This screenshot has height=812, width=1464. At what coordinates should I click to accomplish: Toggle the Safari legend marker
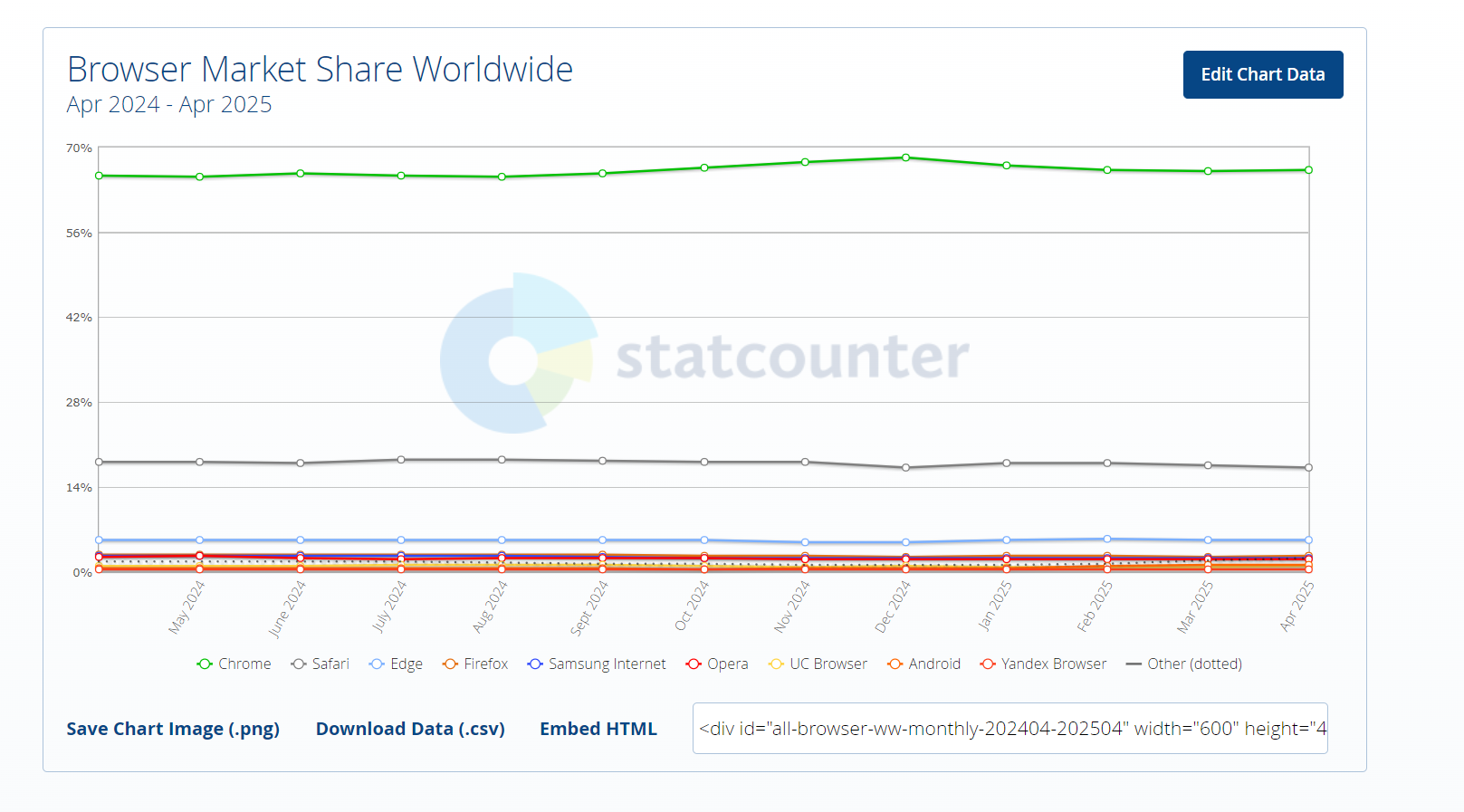[x=299, y=664]
